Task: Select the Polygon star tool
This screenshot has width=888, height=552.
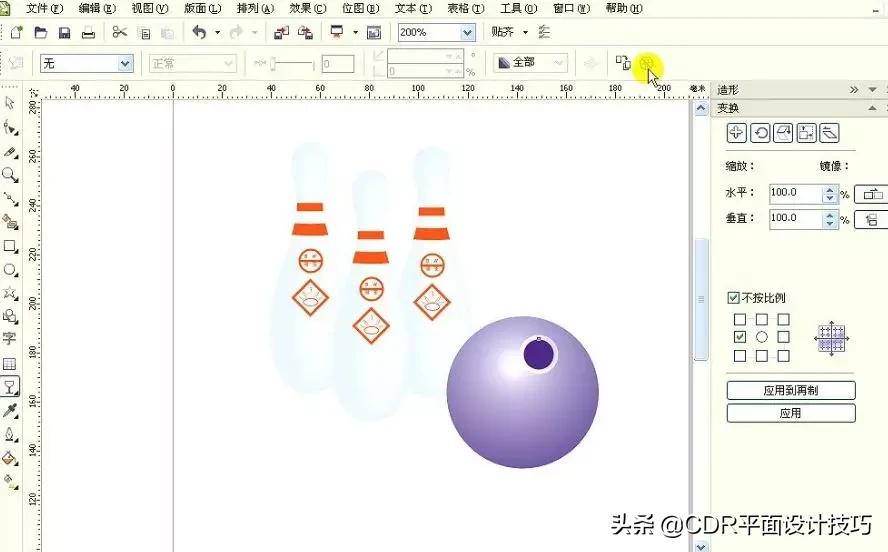Action: (10, 293)
